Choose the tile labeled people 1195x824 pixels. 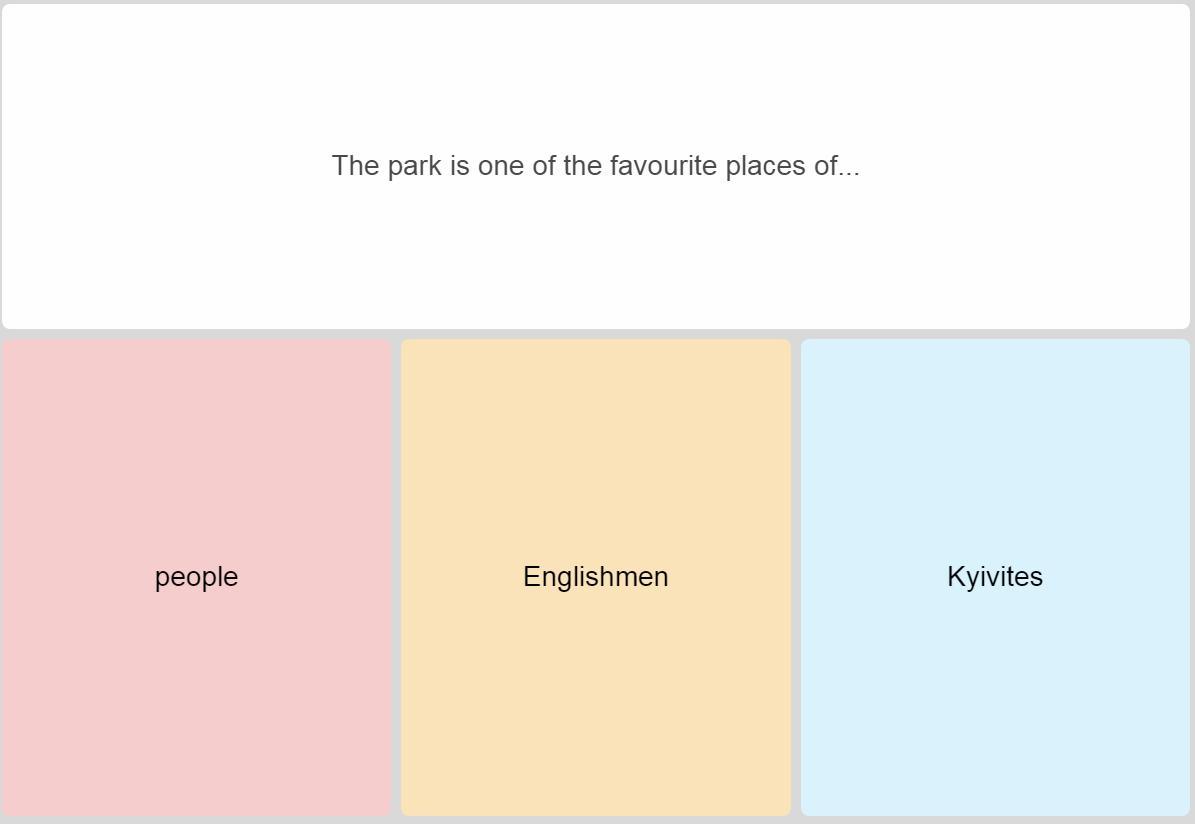tap(196, 577)
